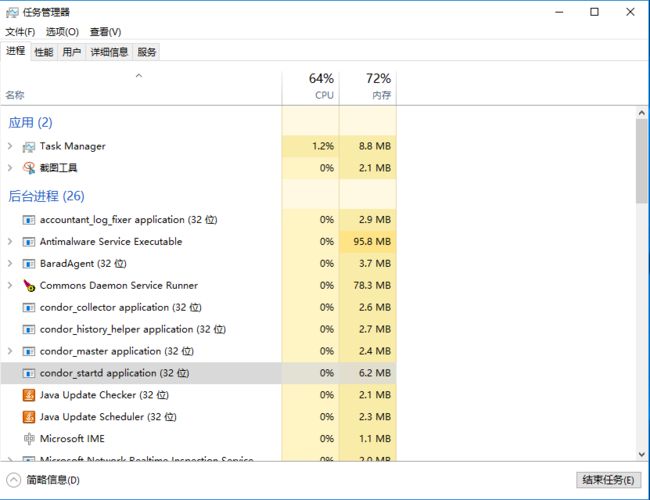The width and height of the screenshot is (650, 500).
Task: Click the Java Update Scheduler icon
Action: click(28, 417)
